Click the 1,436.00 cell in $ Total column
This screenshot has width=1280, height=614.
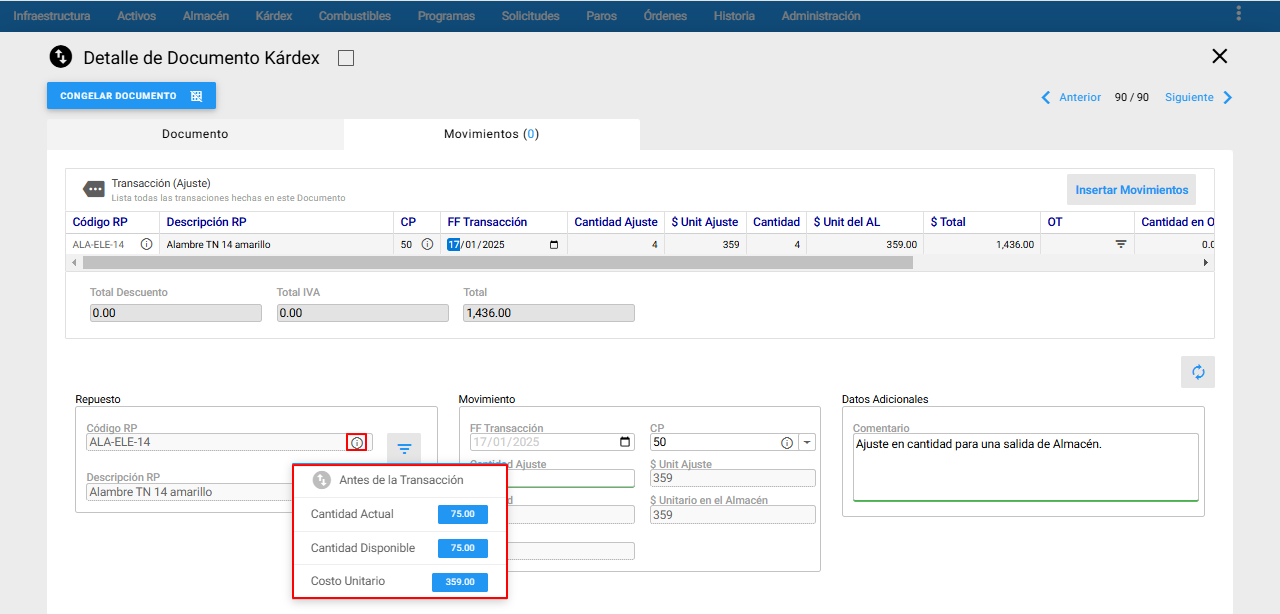pyautogui.click(x=982, y=244)
